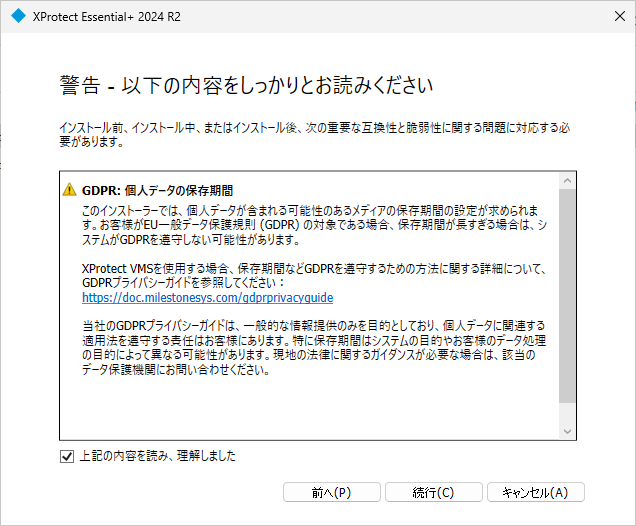Click the heading GDPR: 個人データの保存期間
Image resolution: width=636 pixels, height=526 pixels.
157,190
